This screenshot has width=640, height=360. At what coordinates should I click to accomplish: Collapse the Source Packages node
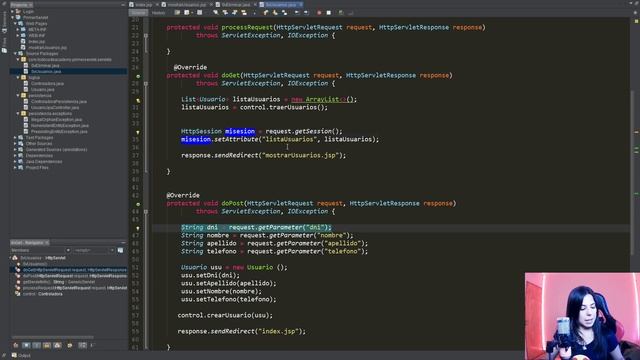point(16,53)
